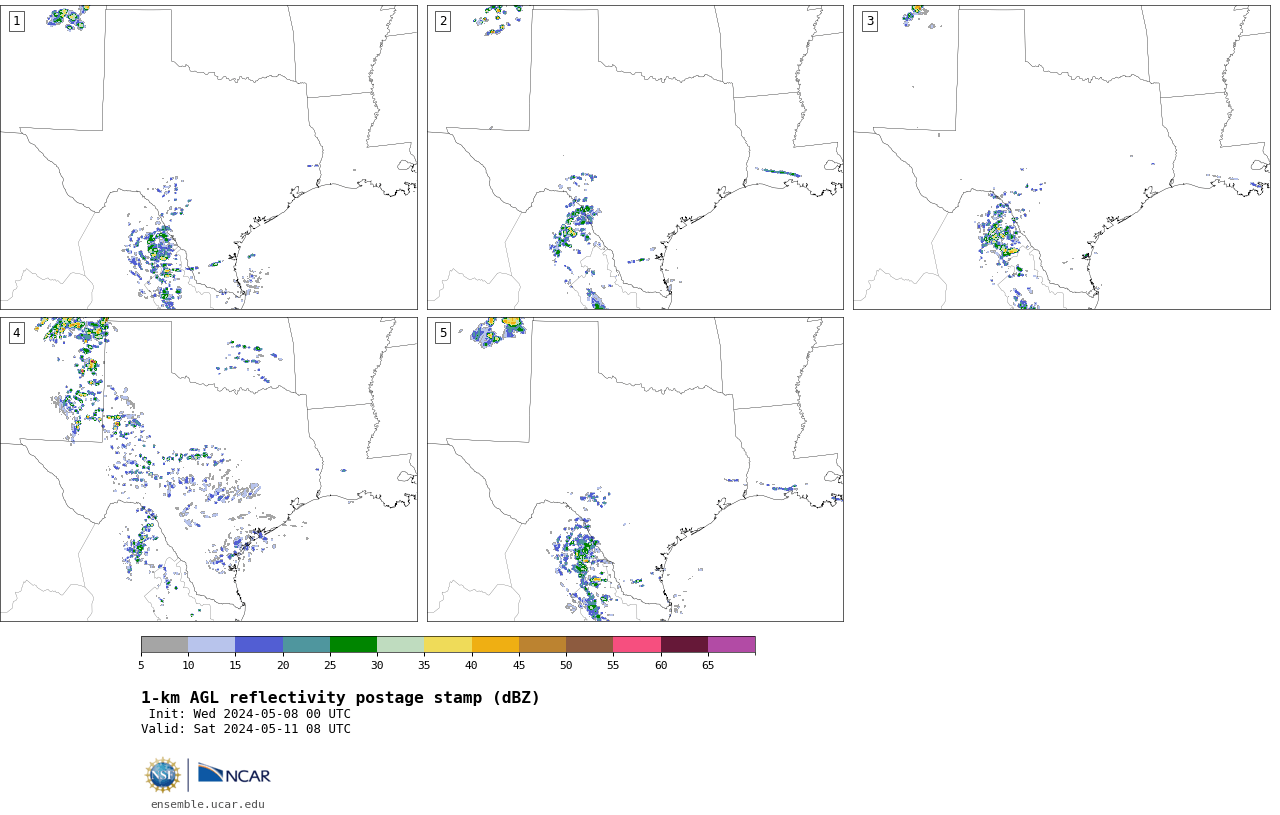Click the colorbar tick label 50

coord(566,665)
